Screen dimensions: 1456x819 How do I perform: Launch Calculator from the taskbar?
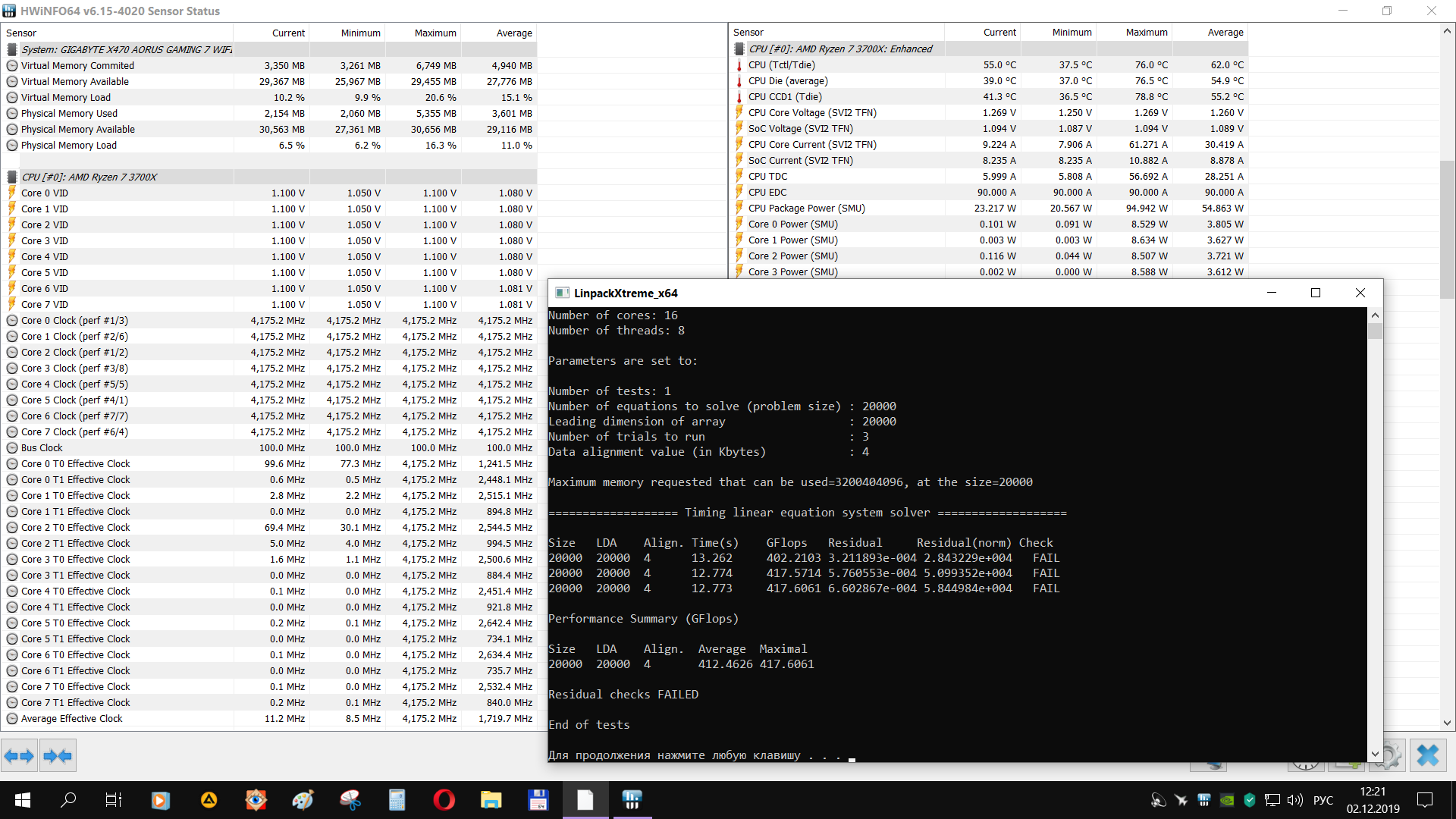[x=397, y=800]
